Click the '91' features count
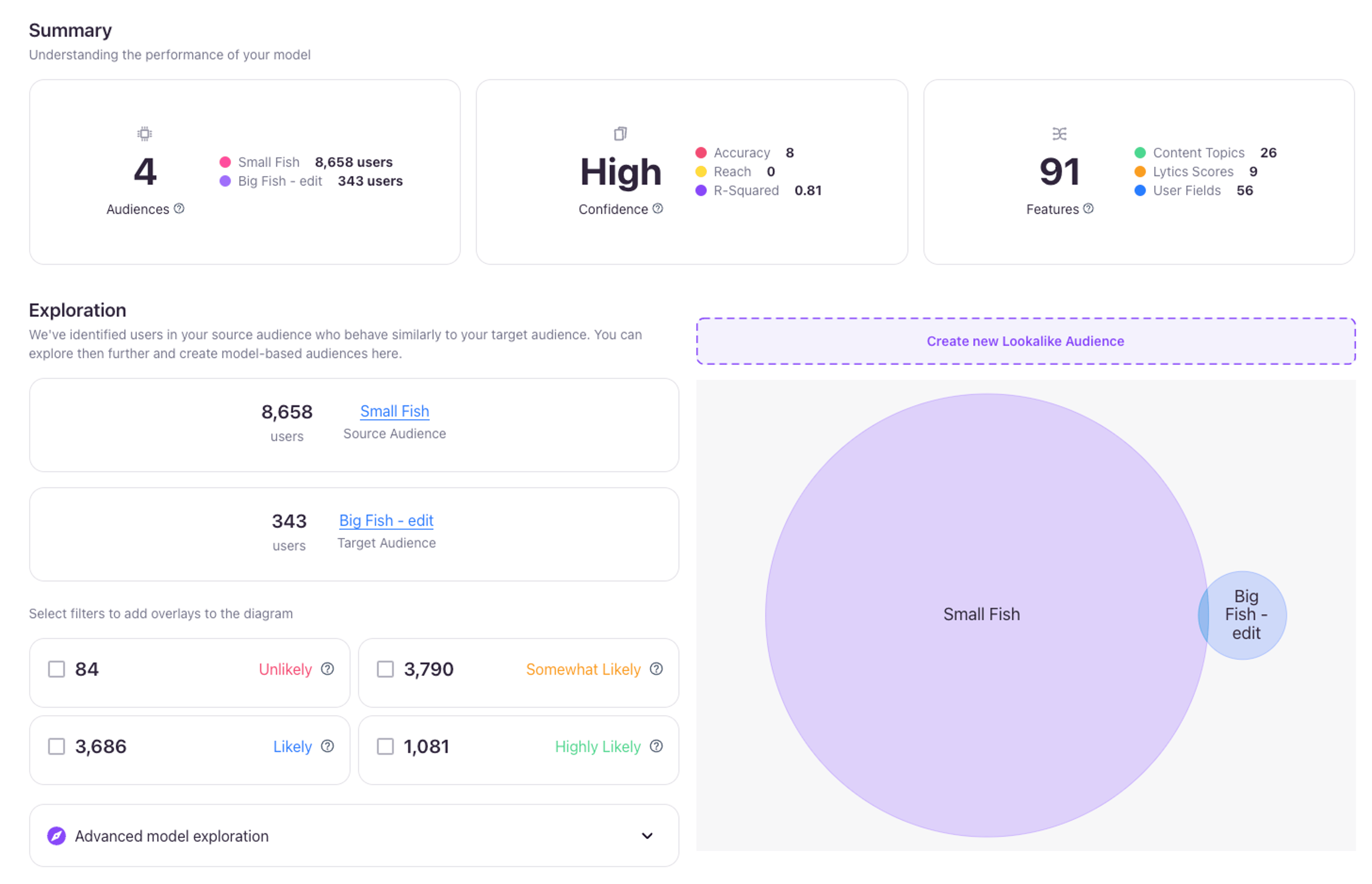 click(1059, 172)
